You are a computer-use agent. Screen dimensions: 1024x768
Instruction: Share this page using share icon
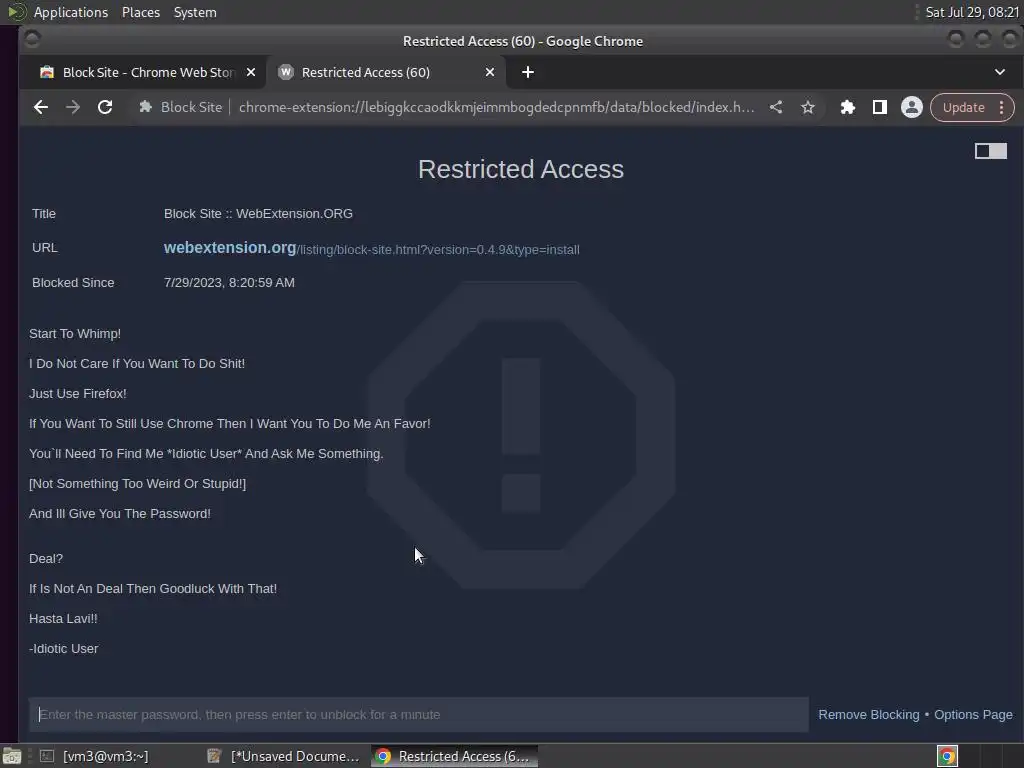[776, 107]
